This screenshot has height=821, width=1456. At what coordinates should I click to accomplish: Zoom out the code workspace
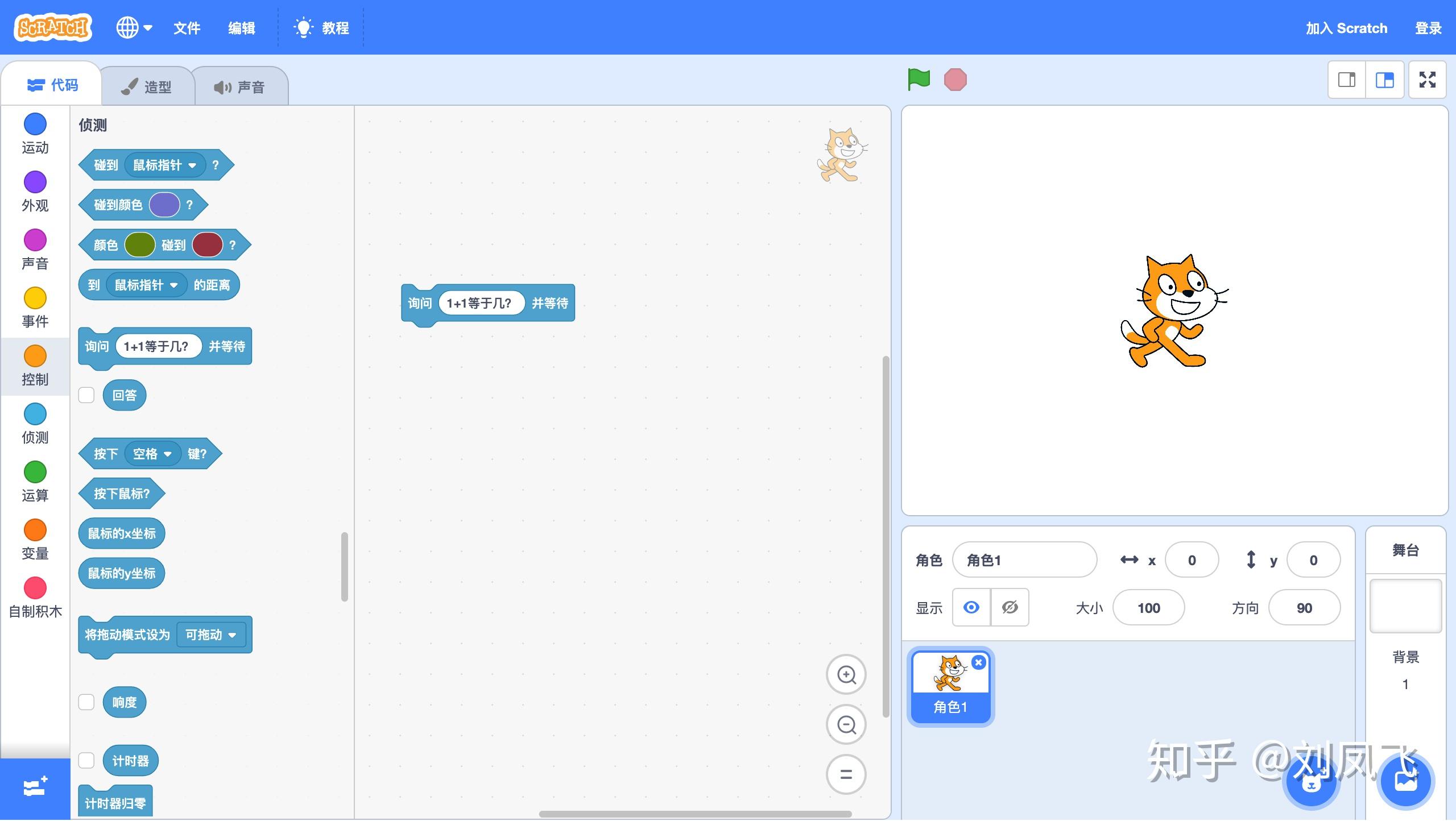pos(846,725)
